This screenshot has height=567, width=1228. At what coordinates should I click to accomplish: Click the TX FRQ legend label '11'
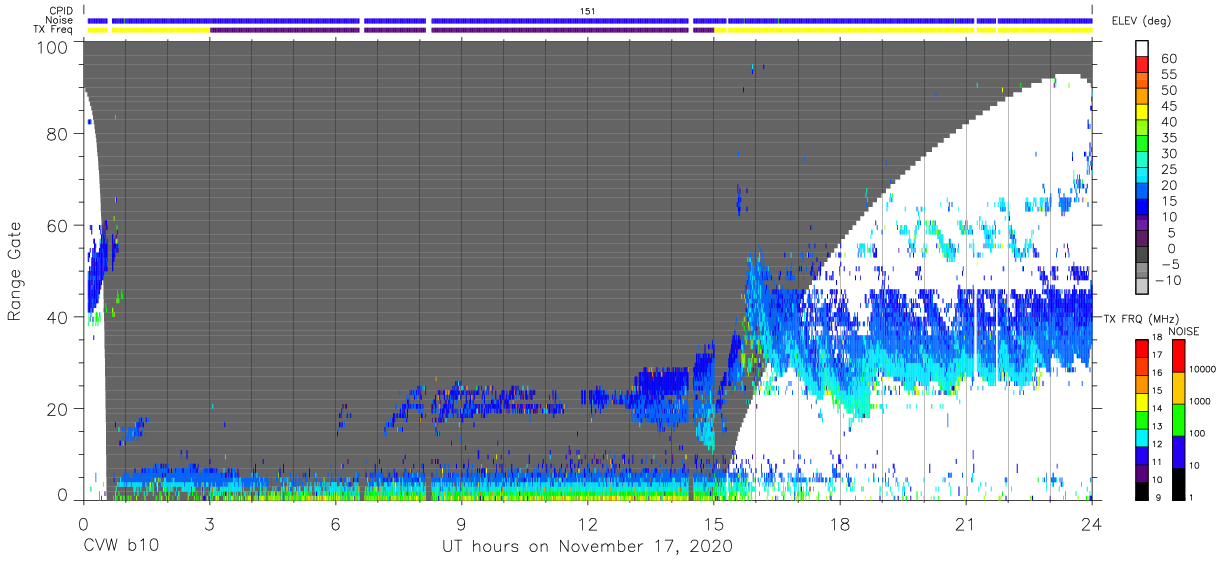(1158, 462)
